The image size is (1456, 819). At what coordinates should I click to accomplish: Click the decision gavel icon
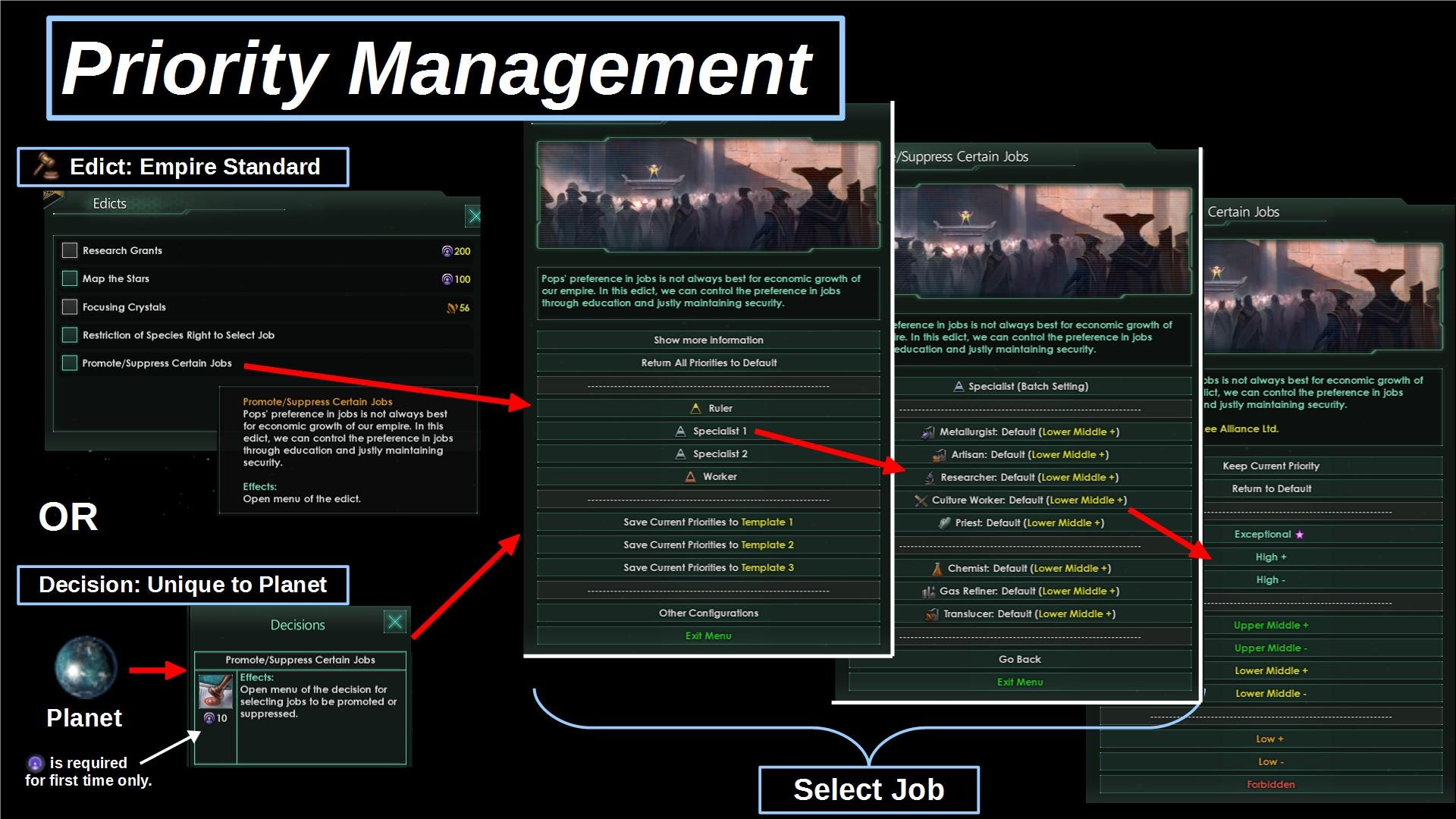pyautogui.click(x=215, y=690)
